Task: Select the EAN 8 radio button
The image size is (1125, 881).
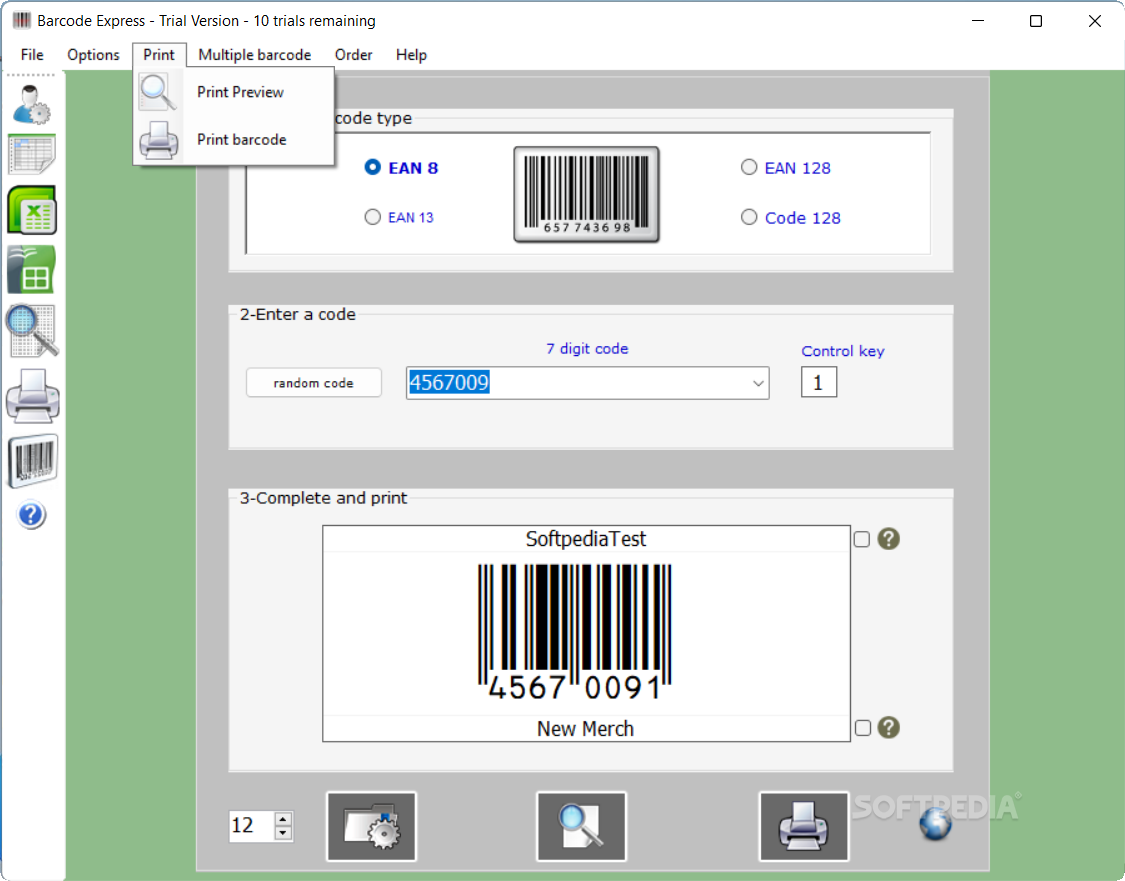Action: click(x=372, y=167)
